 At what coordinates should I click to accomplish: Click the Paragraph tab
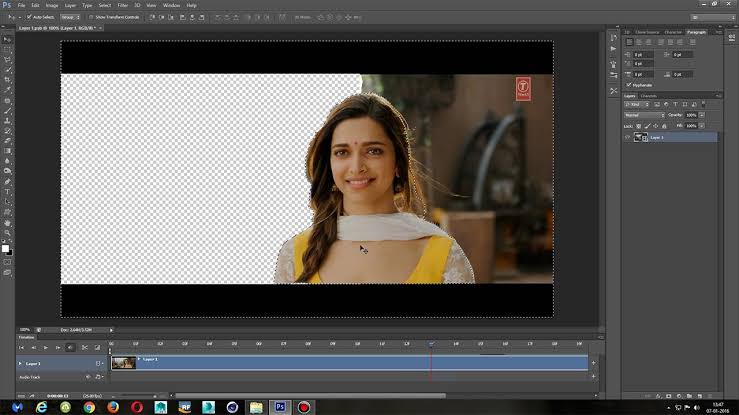[x=697, y=32]
